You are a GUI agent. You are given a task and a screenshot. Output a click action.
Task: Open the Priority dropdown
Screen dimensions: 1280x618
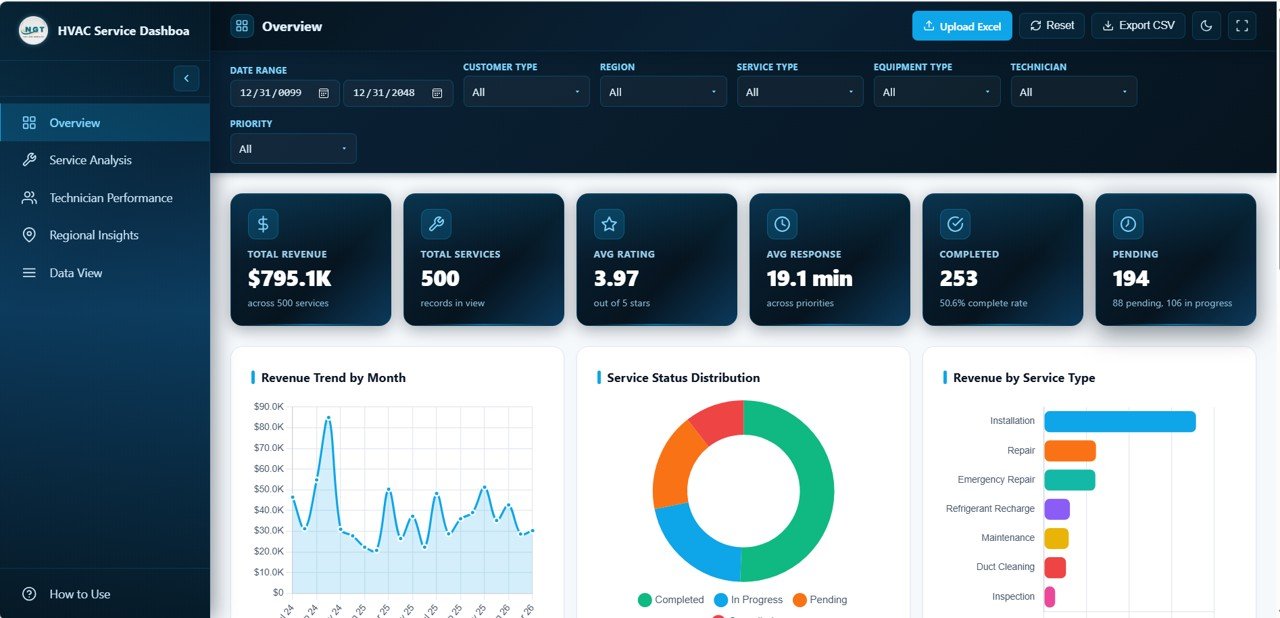(x=293, y=148)
